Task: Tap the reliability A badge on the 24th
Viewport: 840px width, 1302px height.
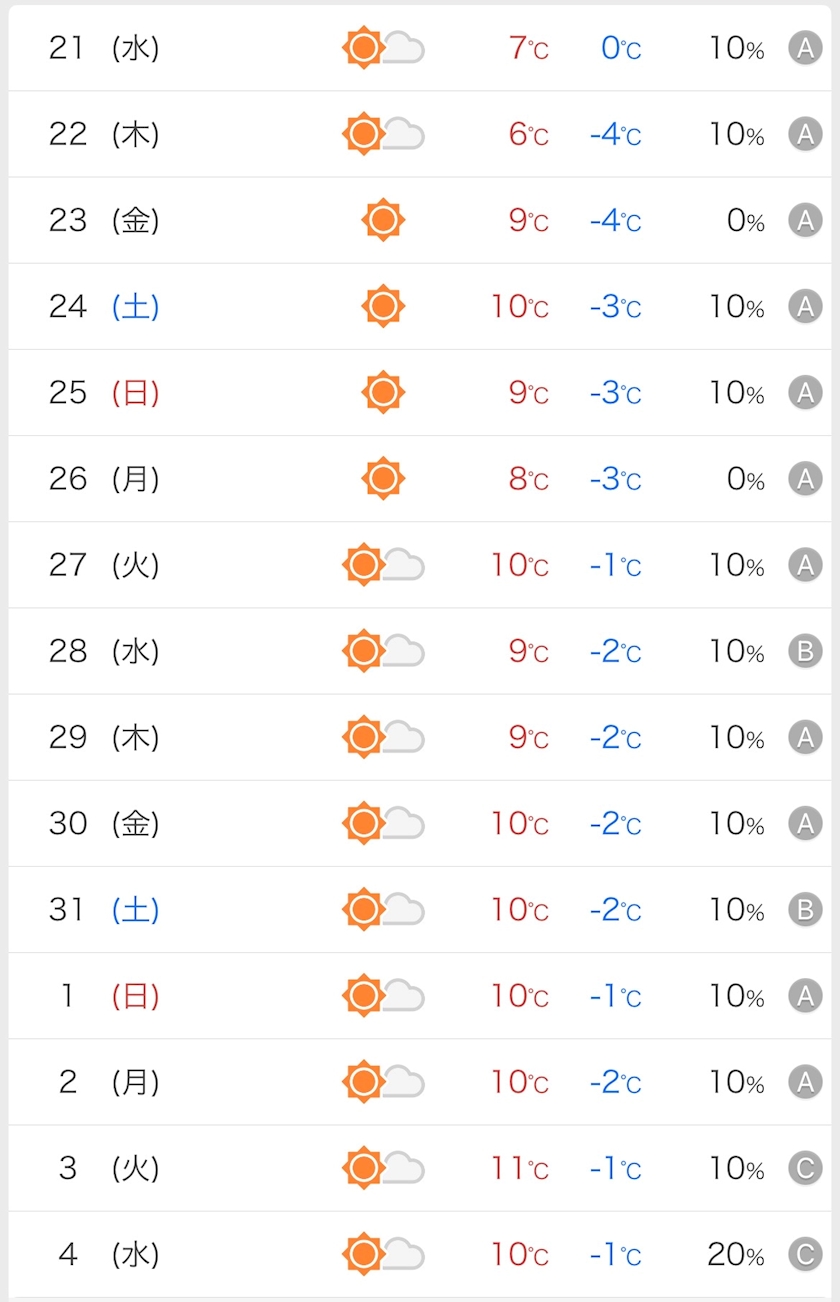Action: click(x=805, y=306)
